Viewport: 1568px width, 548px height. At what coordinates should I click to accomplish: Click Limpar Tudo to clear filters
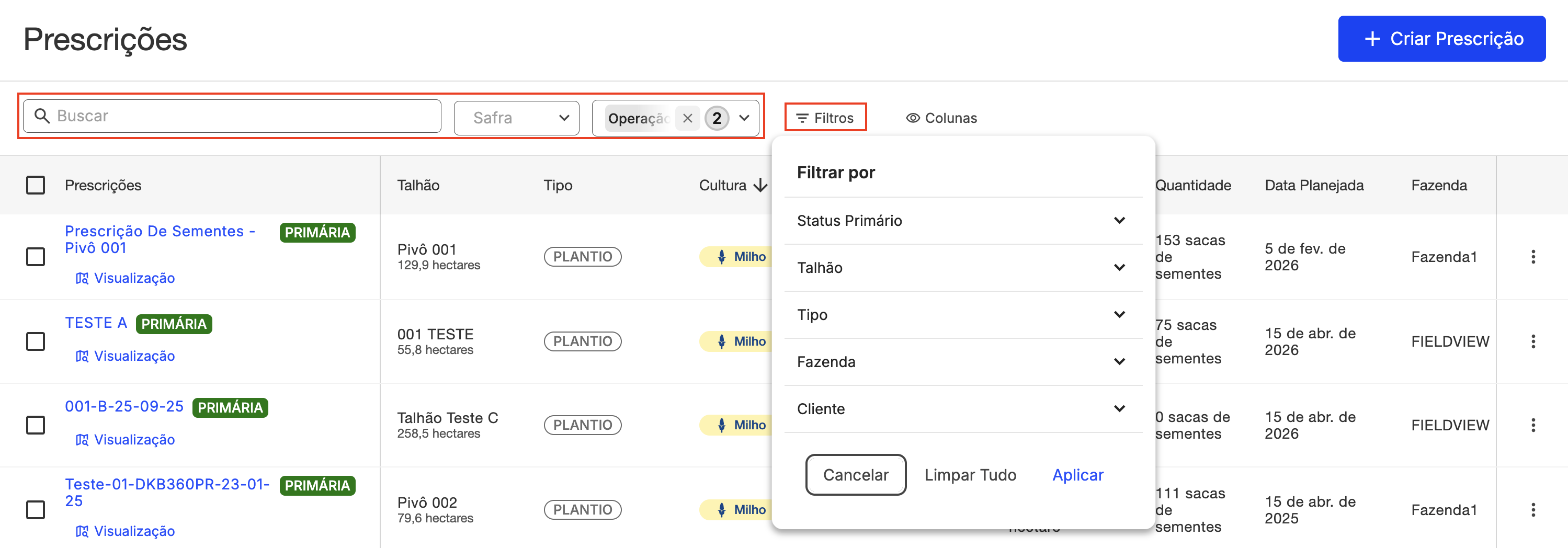tap(970, 475)
